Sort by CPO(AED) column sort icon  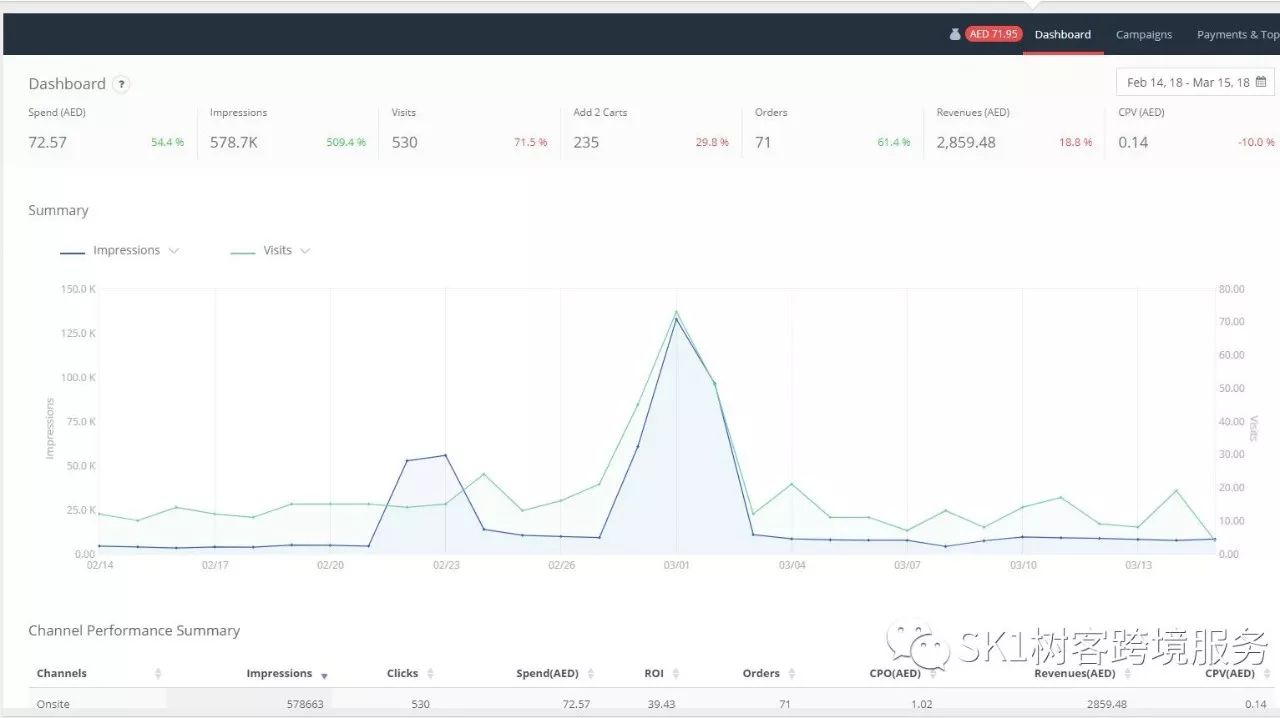click(x=932, y=674)
